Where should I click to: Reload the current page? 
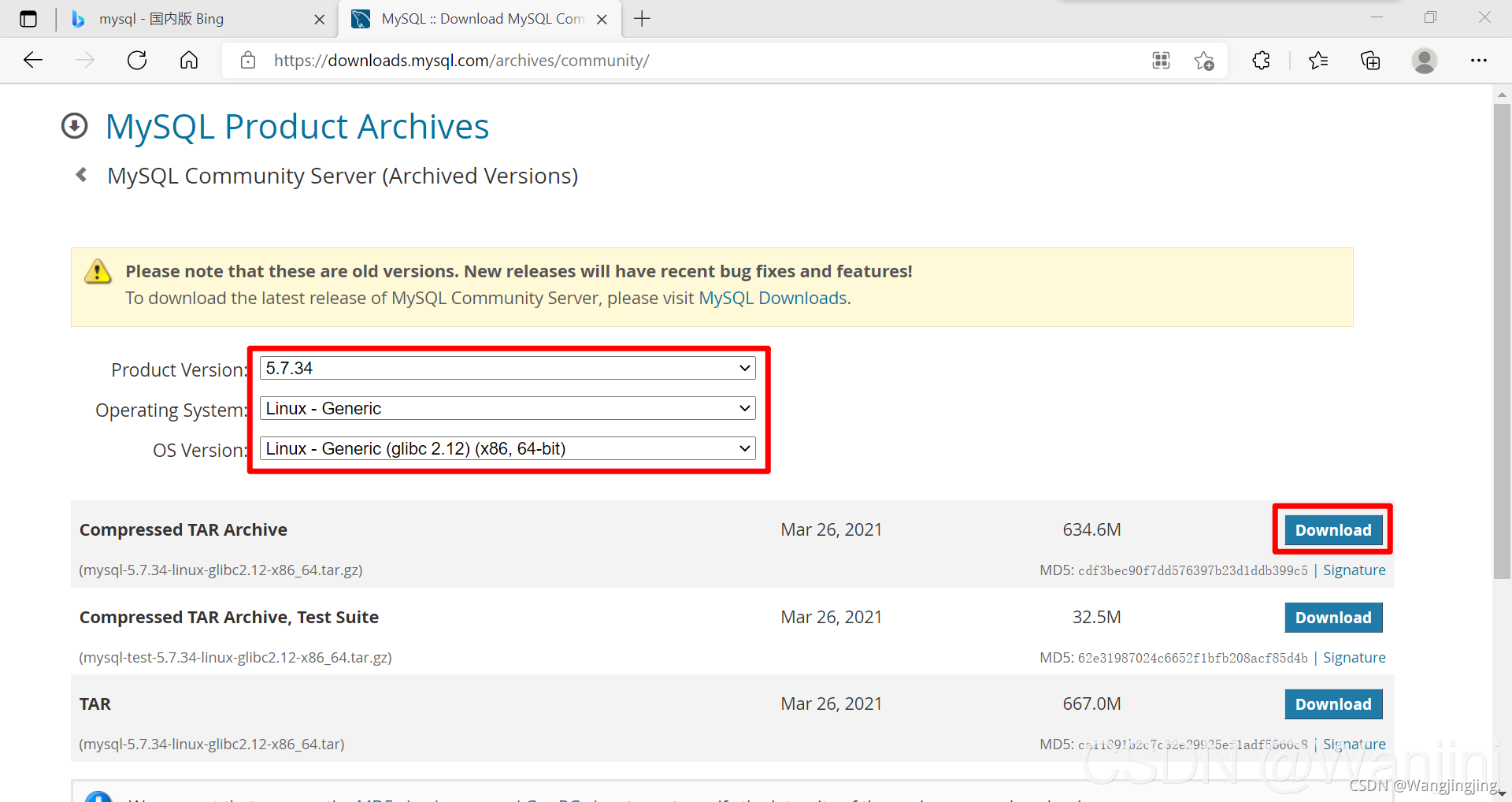point(137,61)
